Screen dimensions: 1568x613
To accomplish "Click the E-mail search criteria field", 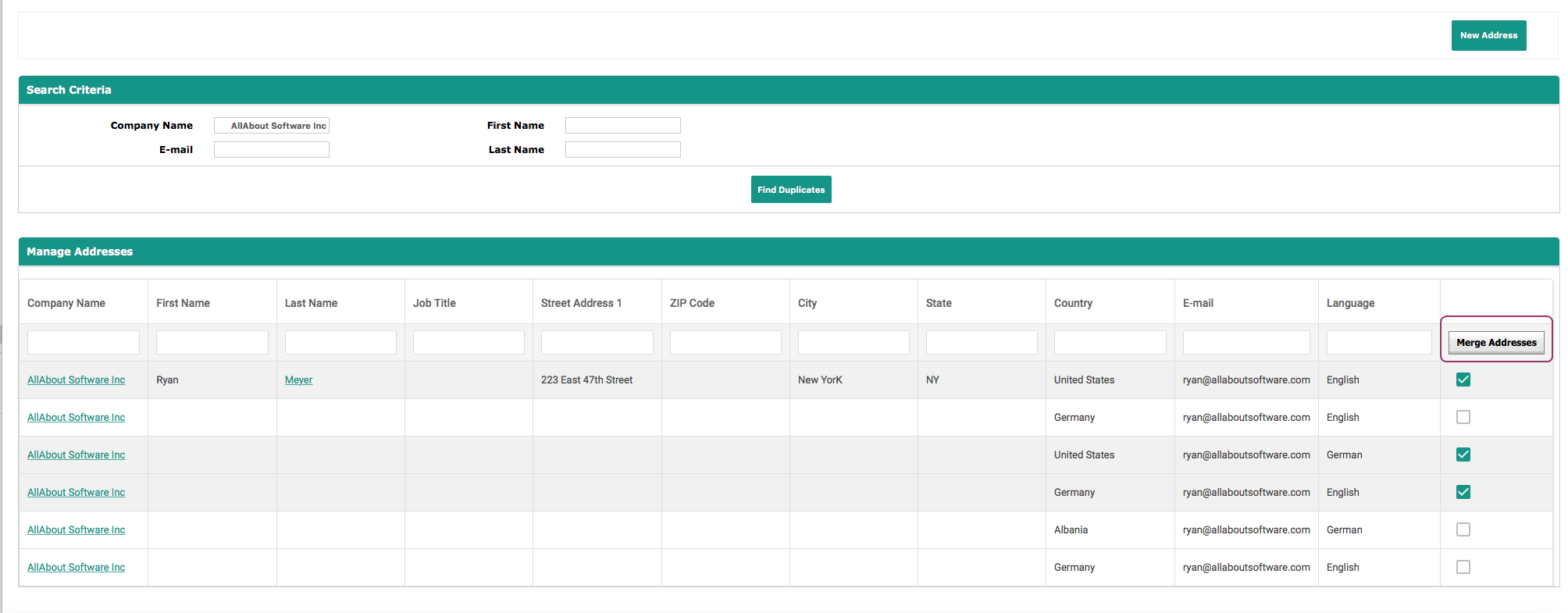I will point(272,150).
